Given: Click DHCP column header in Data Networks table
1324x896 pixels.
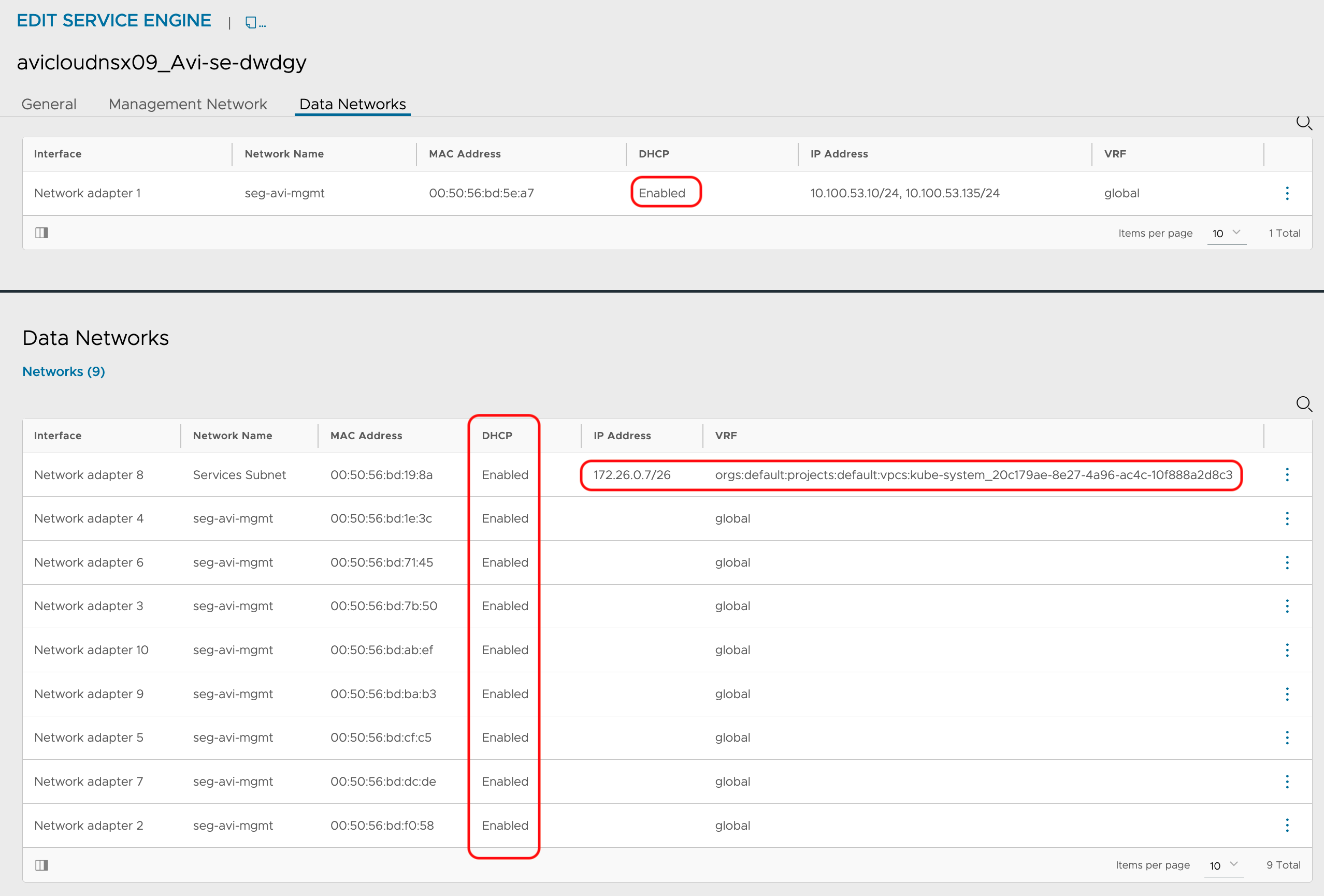Looking at the screenshot, I should [x=497, y=436].
